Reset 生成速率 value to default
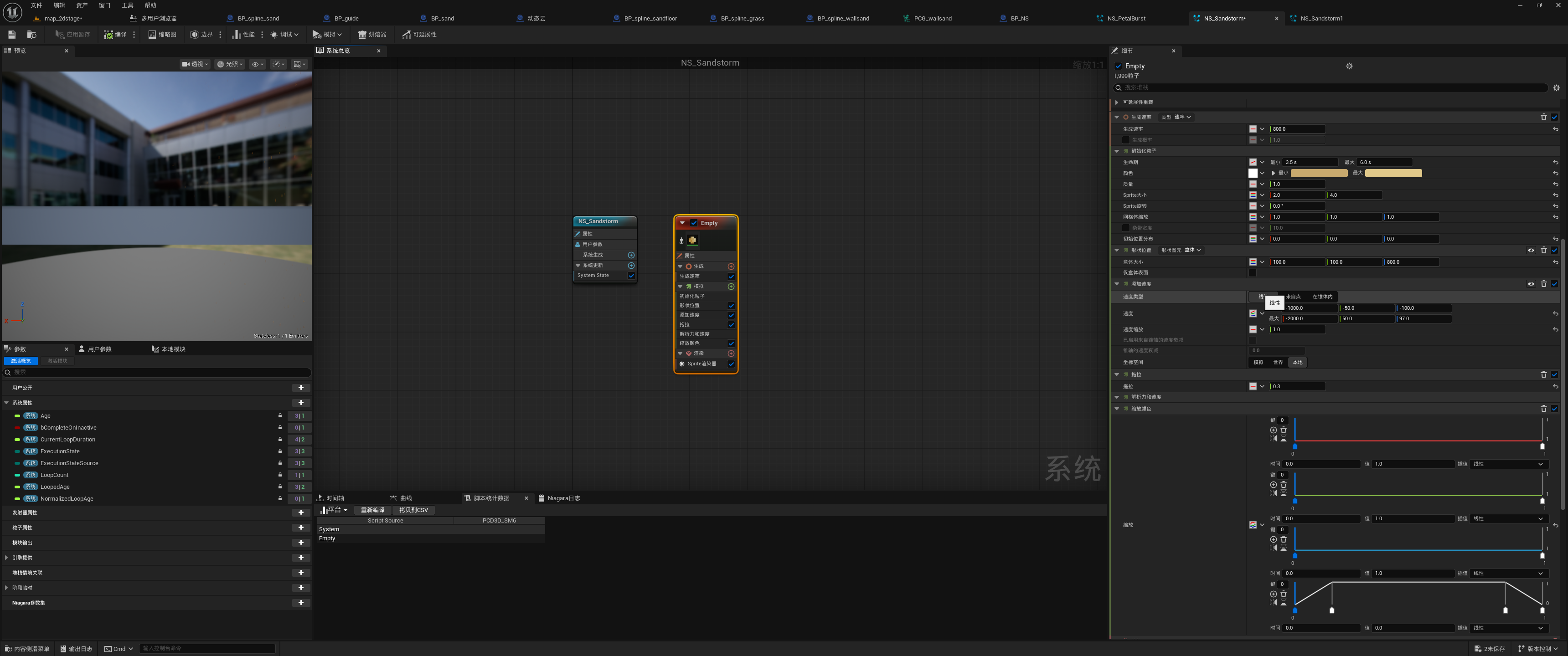The height and width of the screenshot is (656, 1568). pyautogui.click(x=1555, y=129)
